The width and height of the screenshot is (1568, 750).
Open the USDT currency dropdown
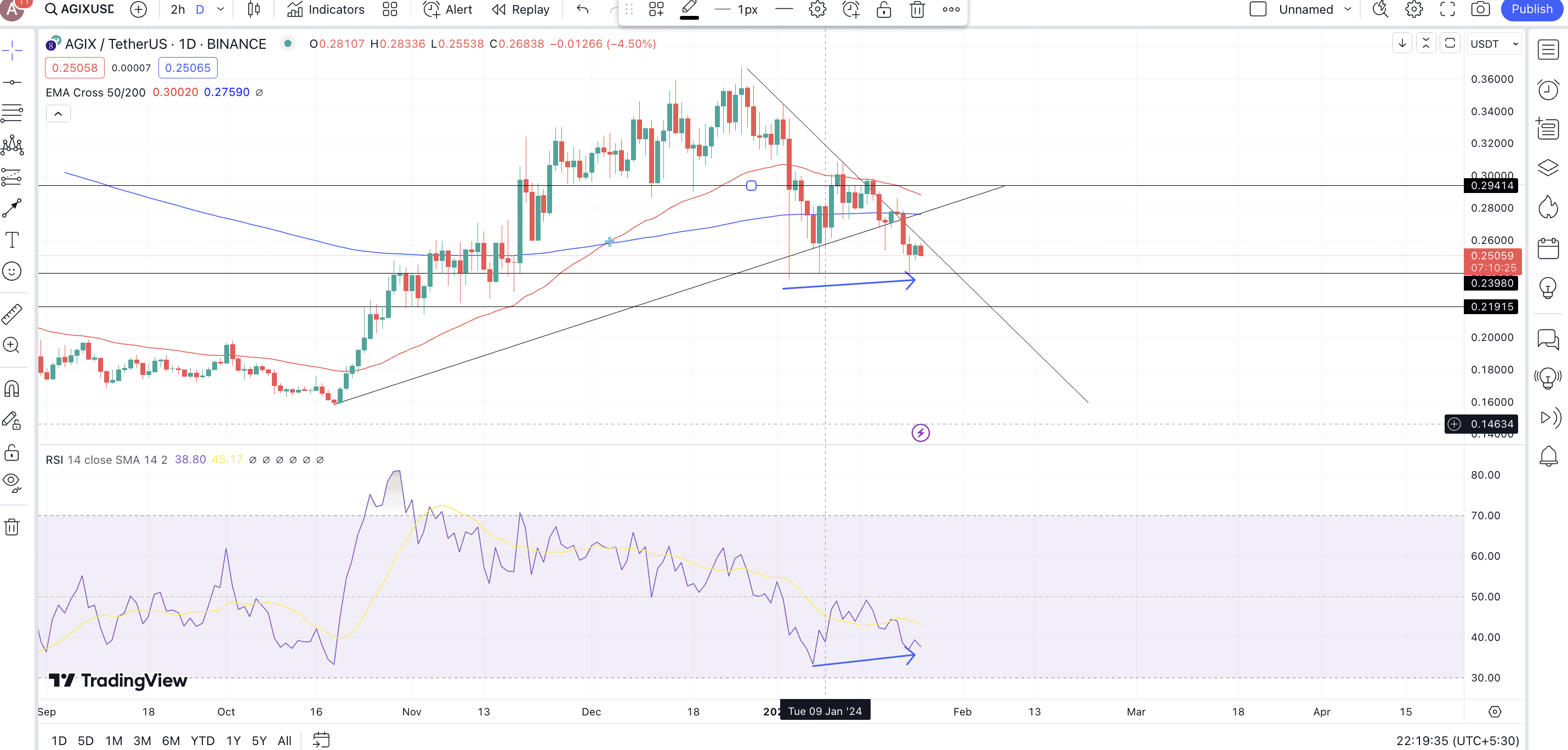[1494, 44]
